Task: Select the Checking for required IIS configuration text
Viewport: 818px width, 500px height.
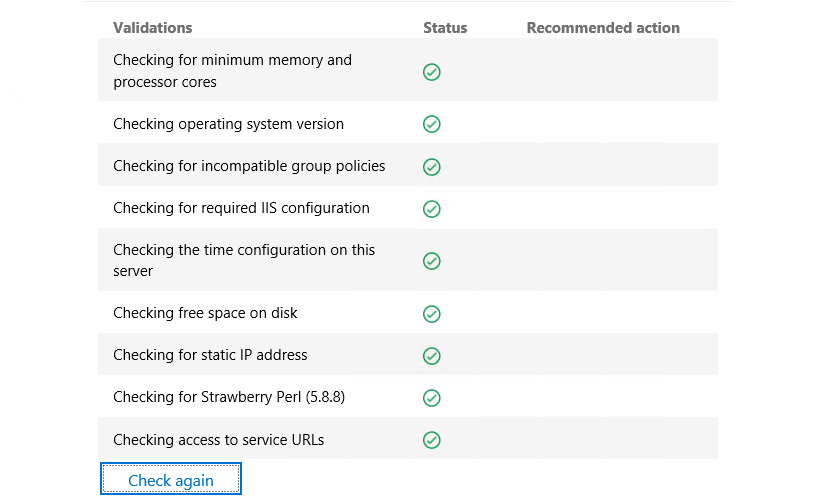Action: [241, 208]
